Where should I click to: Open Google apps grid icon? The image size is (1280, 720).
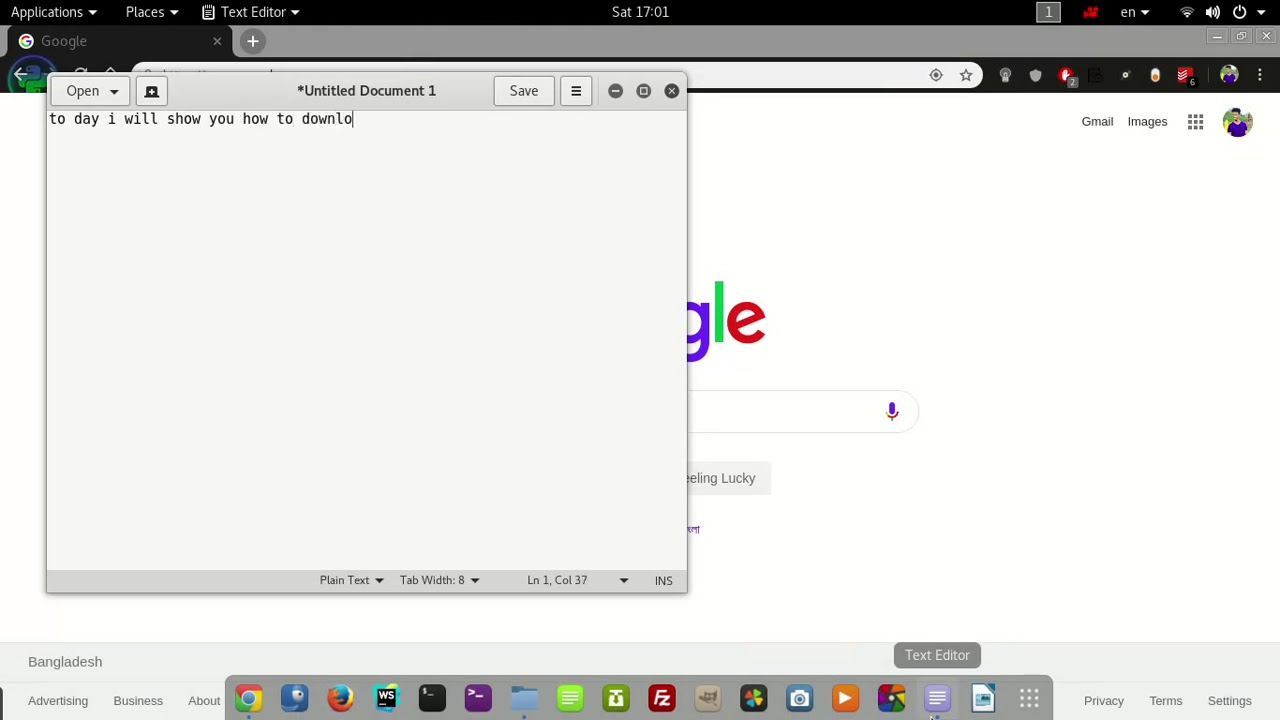tap(1195, 122)
